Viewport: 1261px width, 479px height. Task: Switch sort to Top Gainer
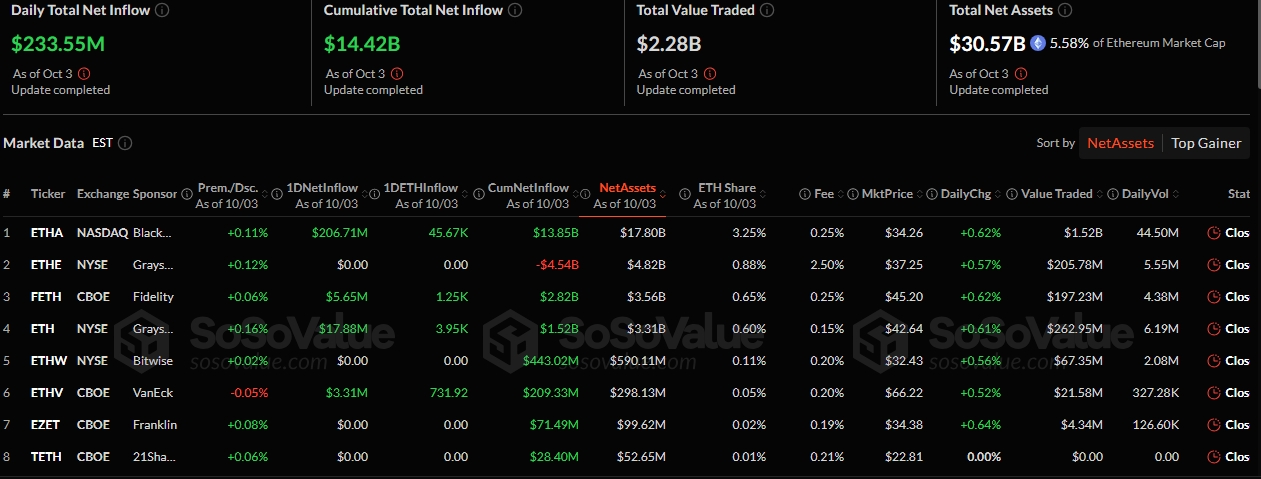click(1206, 143)
